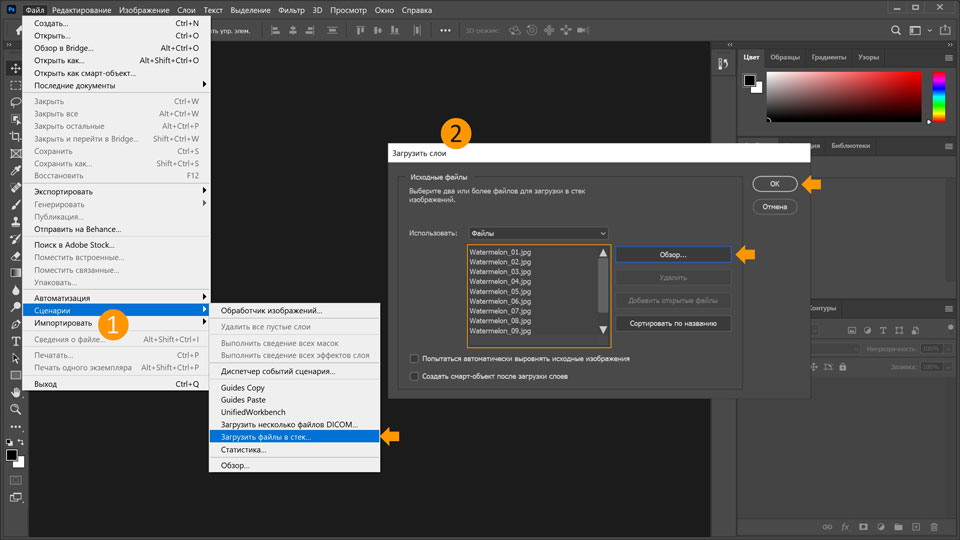Select the Horizontal Type tool
960x540 pixels.
point(15,341)
